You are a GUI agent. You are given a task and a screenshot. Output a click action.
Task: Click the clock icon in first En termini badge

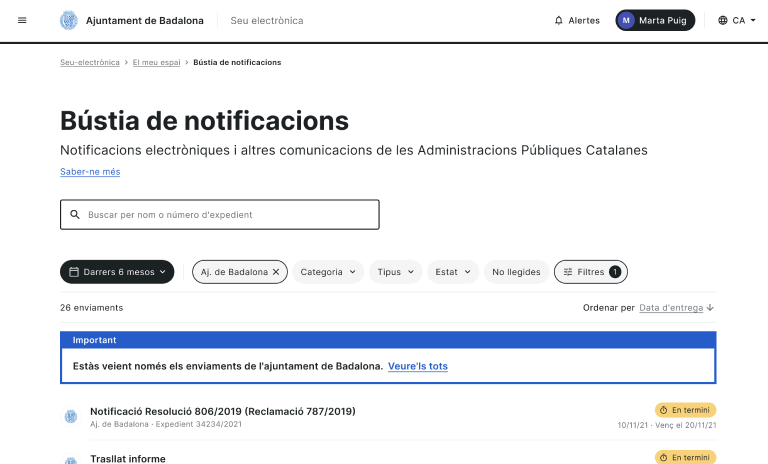tap(664, 410)
